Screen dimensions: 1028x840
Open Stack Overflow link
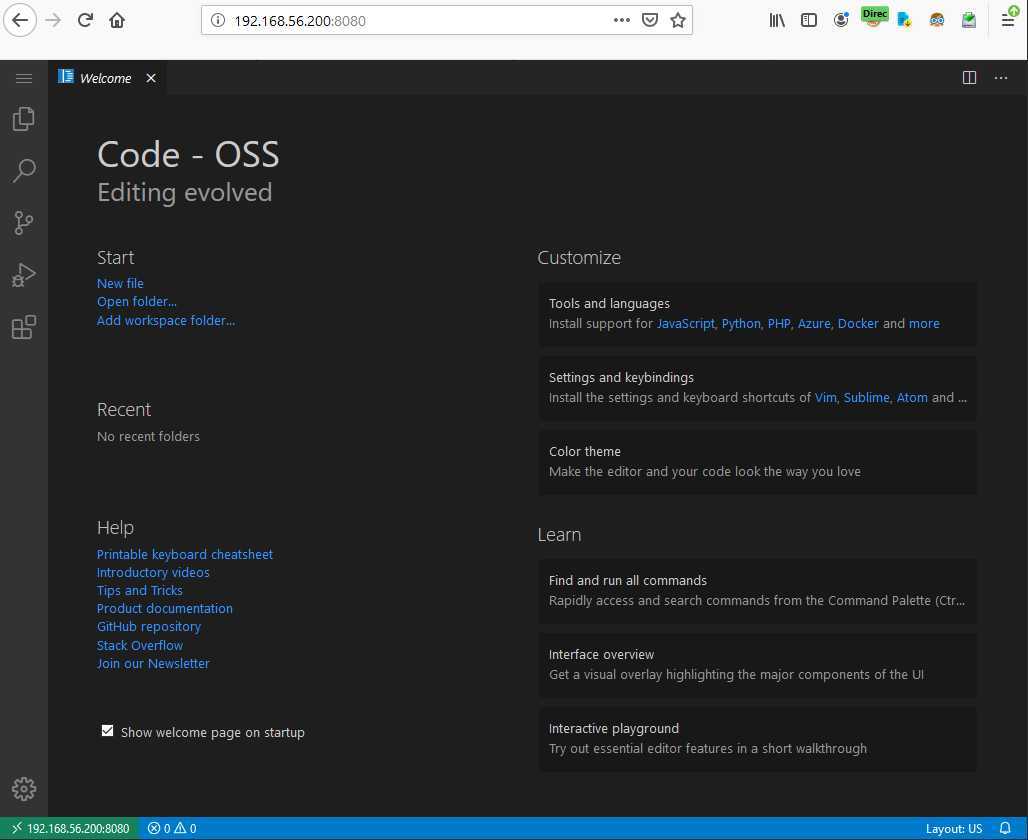[140, 645]
